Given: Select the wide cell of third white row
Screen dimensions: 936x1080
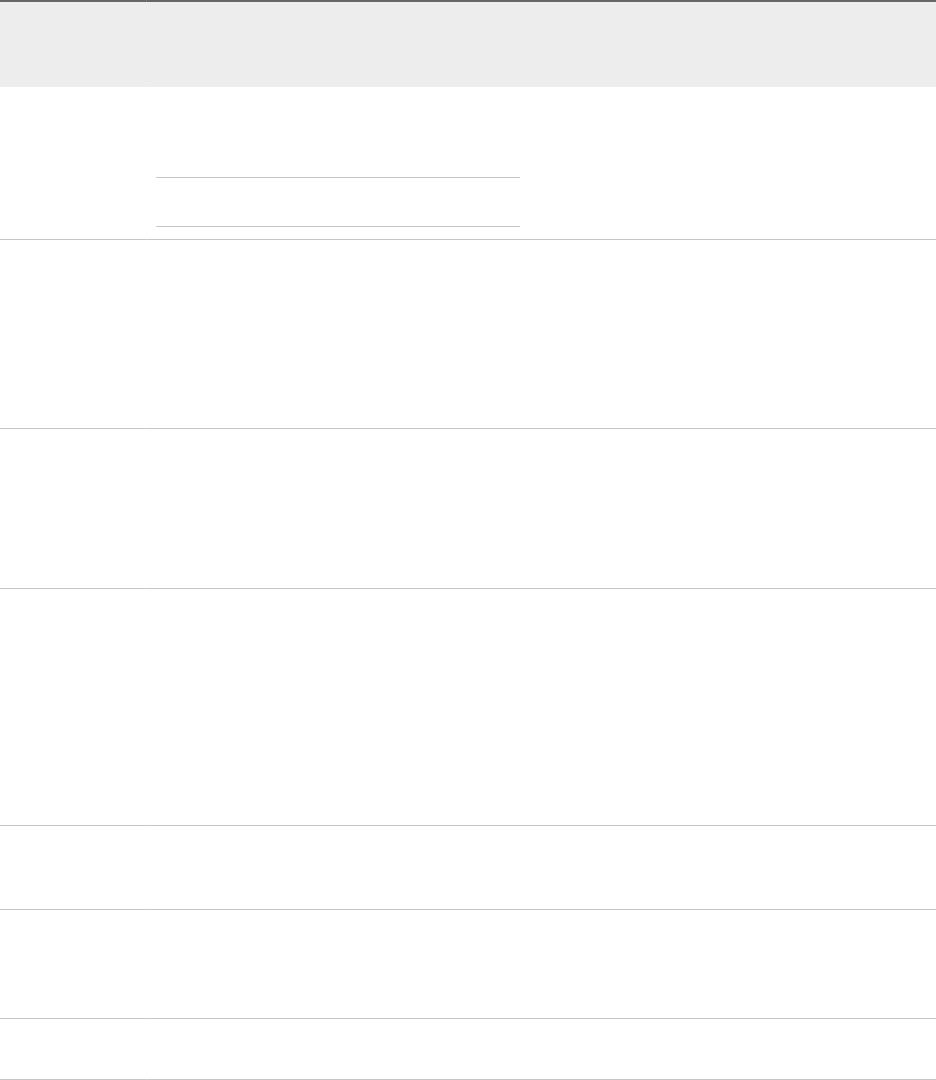Looking at the screenshot, I should click(x=541, y=508).
